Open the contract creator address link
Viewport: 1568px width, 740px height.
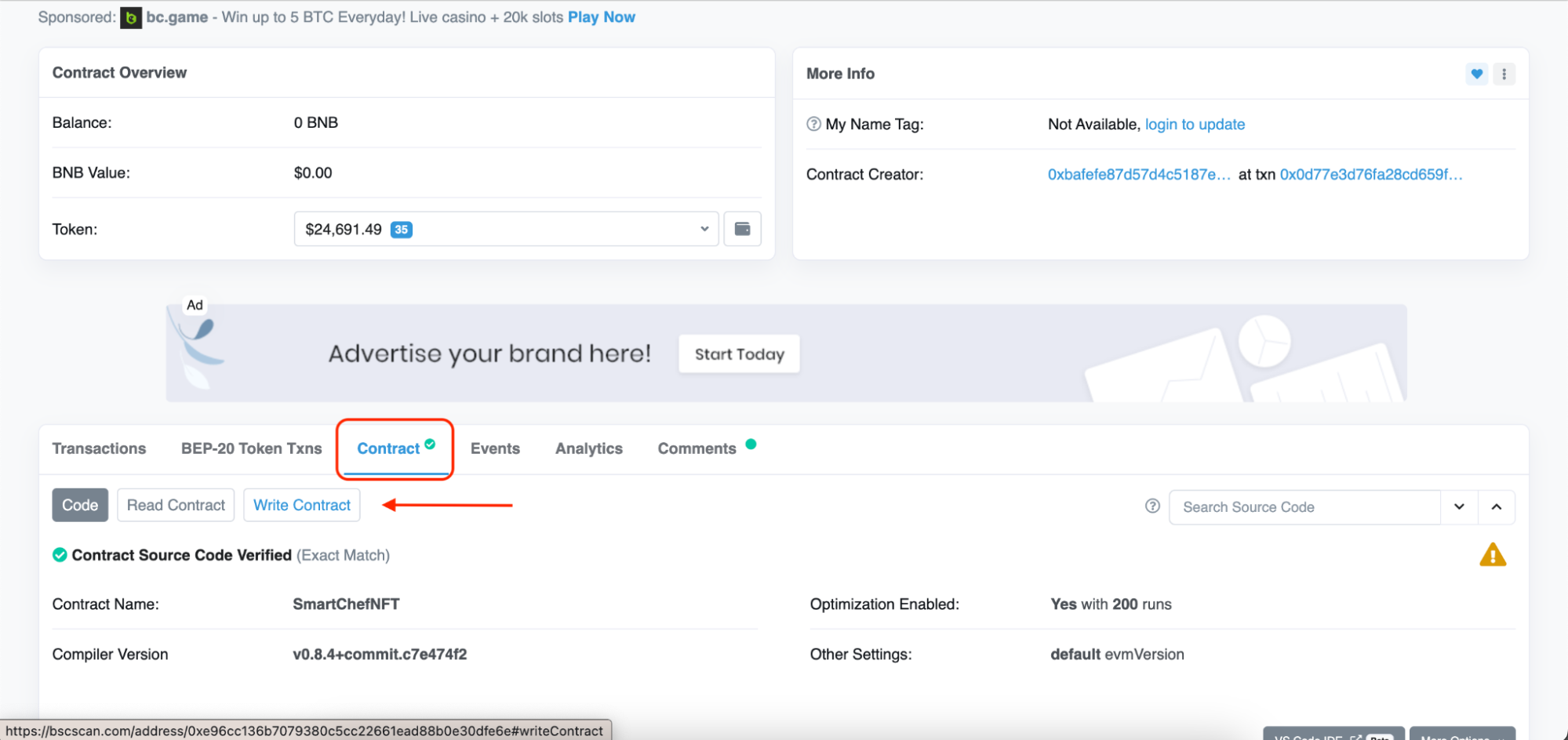(1138, 174)
